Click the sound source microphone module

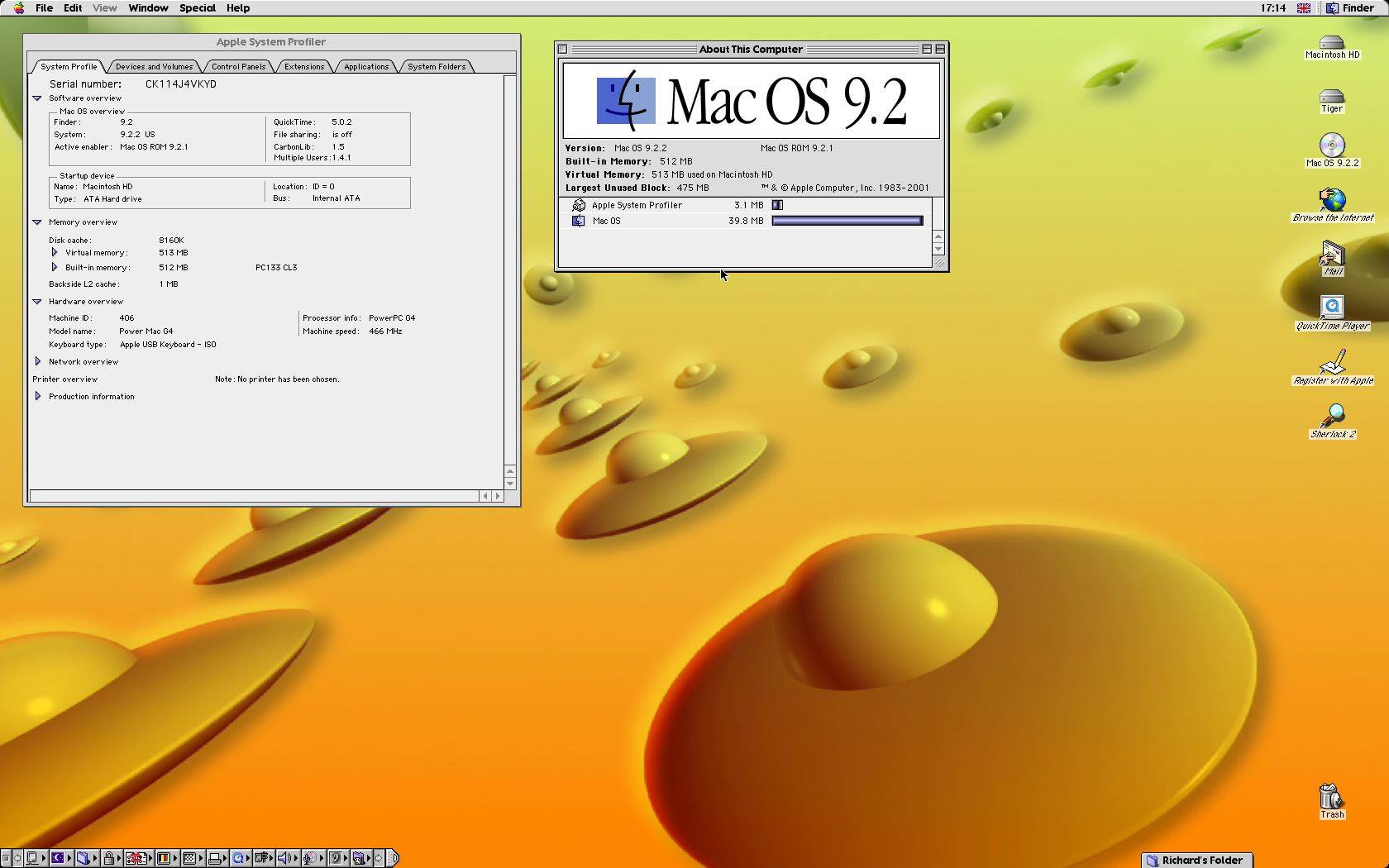pos(313,858)
